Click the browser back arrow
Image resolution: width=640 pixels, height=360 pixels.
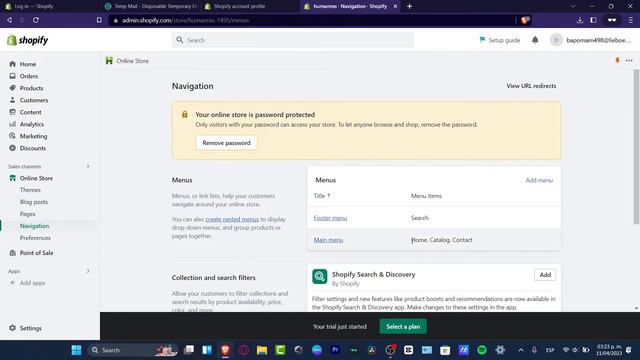[x=9, y=20]
